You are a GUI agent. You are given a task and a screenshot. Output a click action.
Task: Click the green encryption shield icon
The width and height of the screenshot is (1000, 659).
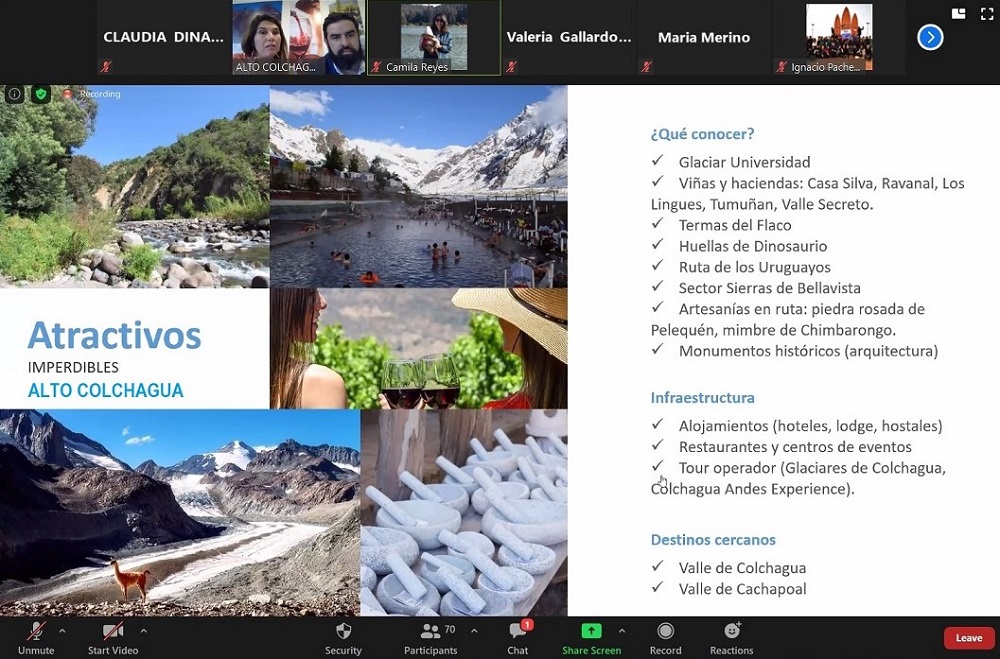pos(41,94)
